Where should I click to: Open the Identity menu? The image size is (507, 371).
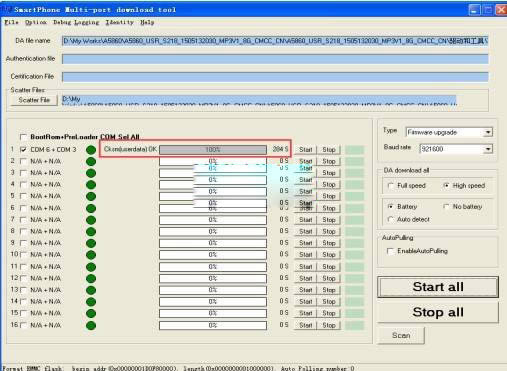(x=120, y=22)
